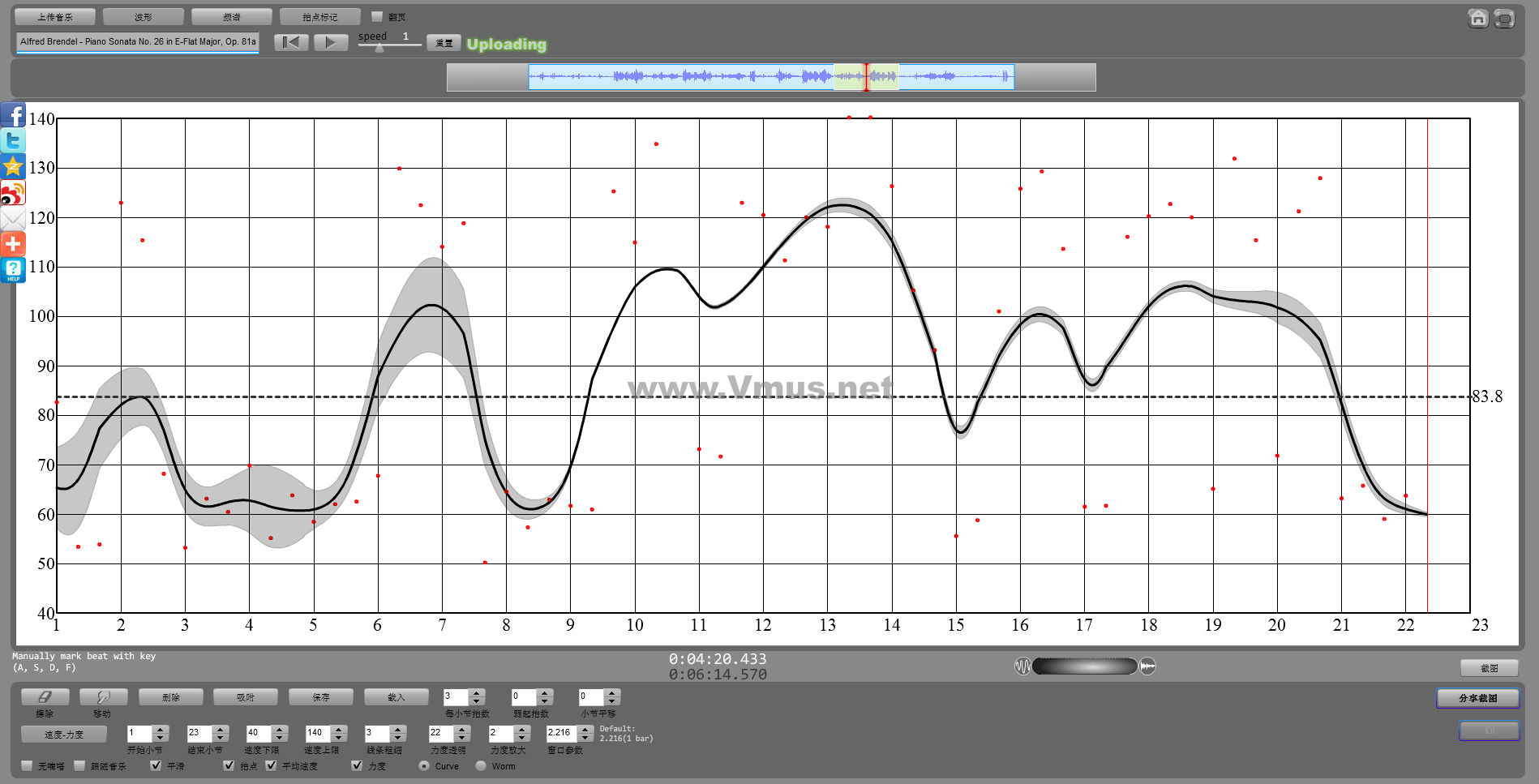Uncheck the 力度 dynamics checkbox
This screenshot has height=784, width=1539.
pyautogui.click(x=357, y=765)
